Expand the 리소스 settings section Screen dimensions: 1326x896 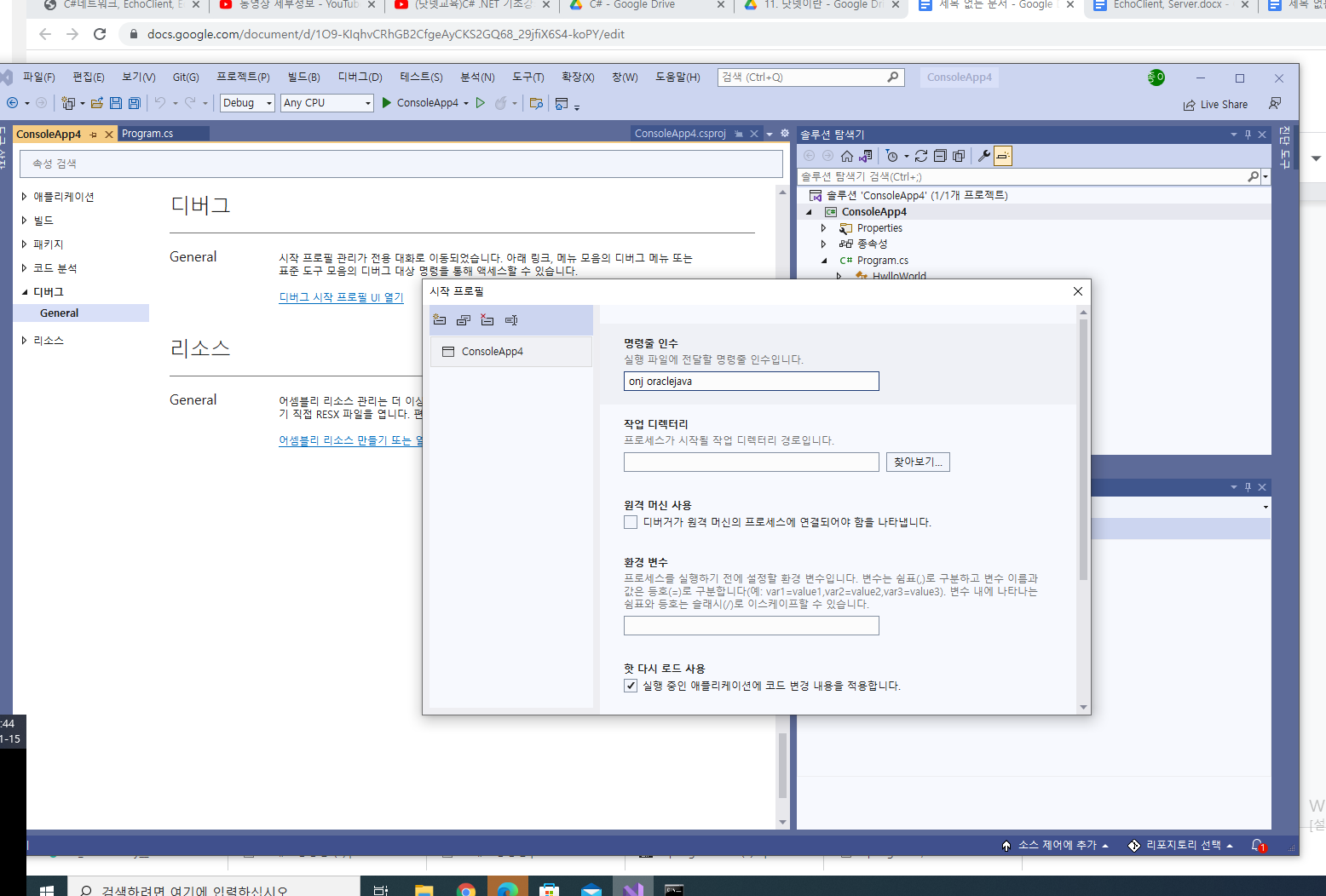point(24,341)
